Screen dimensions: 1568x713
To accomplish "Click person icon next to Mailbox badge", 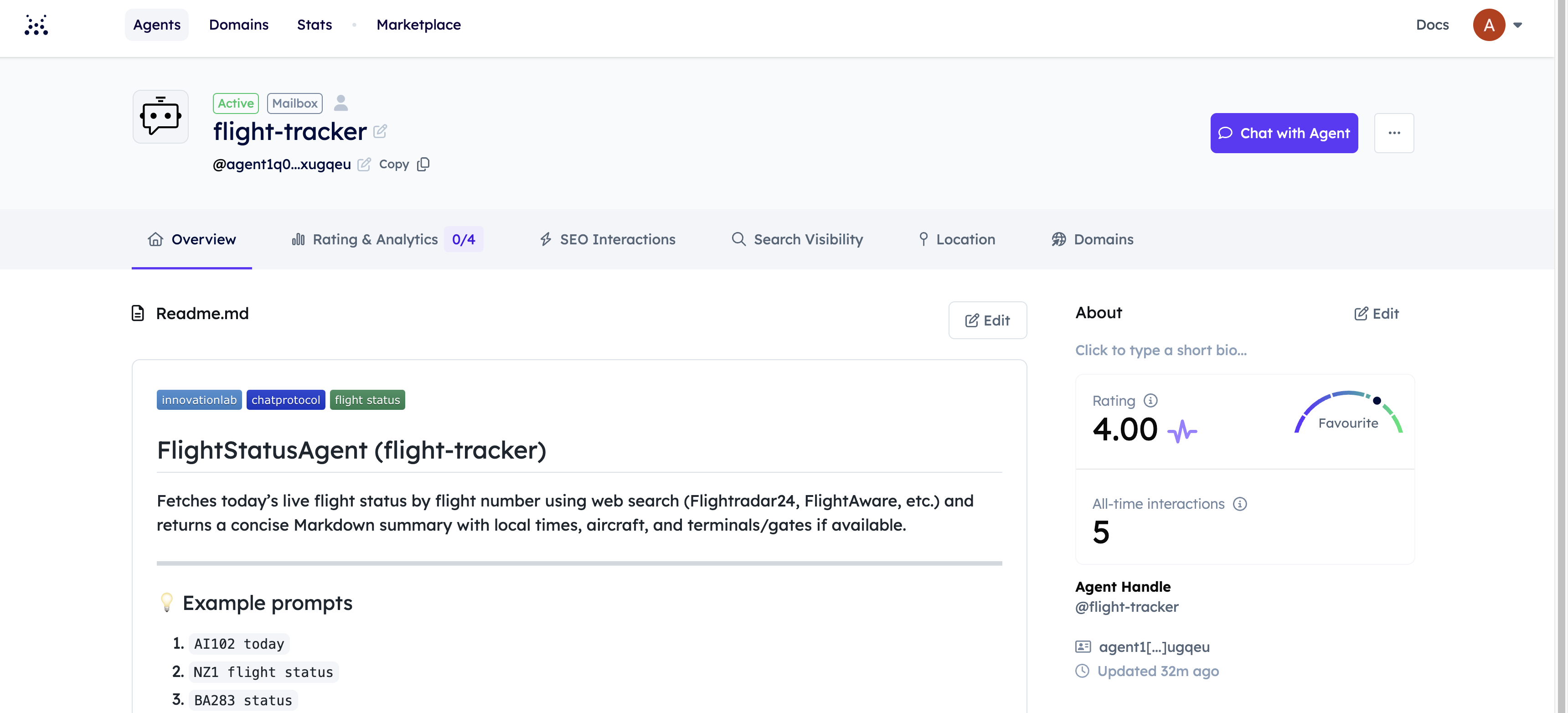I will 341,103.
